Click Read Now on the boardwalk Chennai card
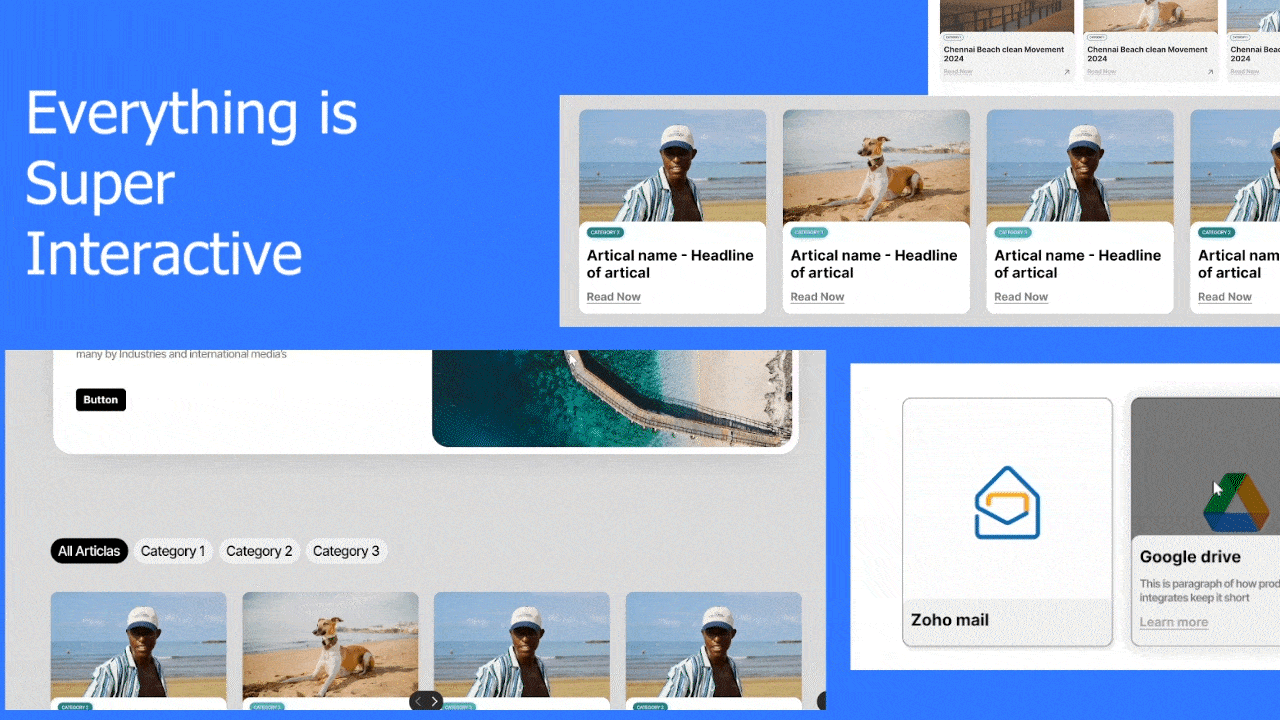Viewport: 1280px width, 720px height. [x=957, y=72]
